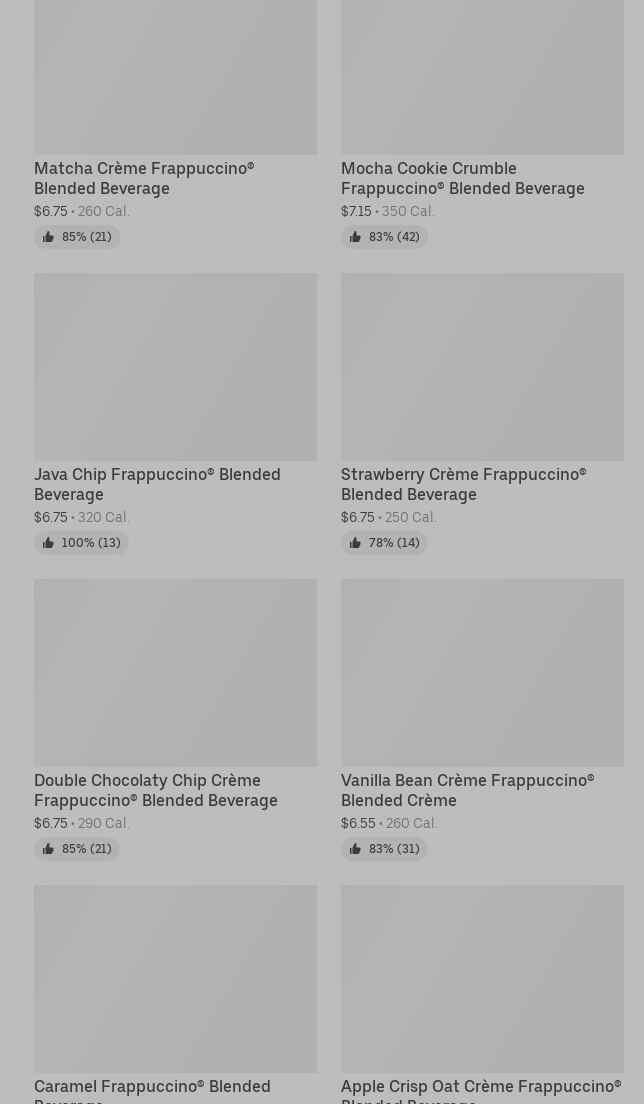
Task: Click the Vanilla Bean Crème product image
Action: 482,672
